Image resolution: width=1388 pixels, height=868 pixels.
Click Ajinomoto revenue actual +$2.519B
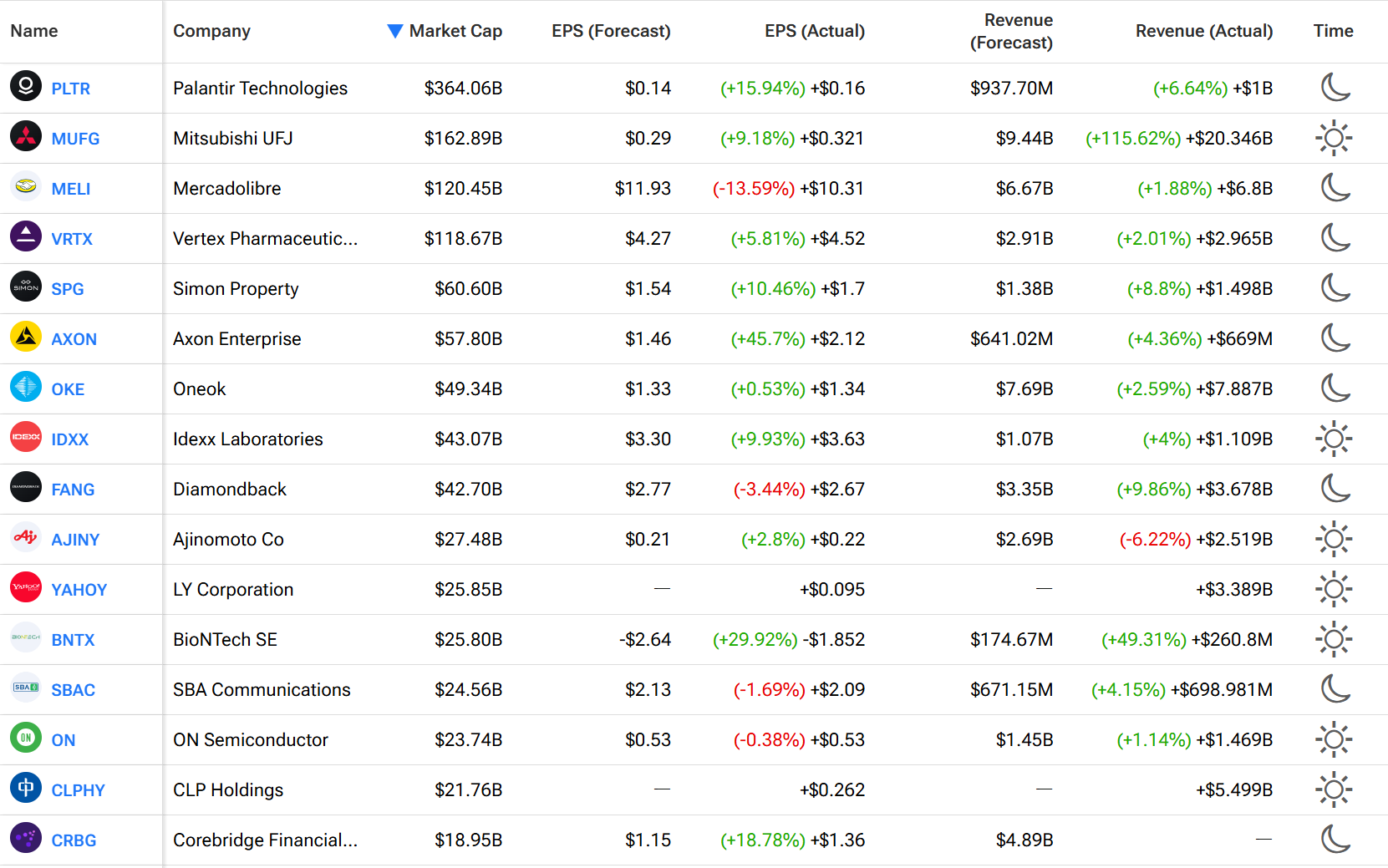[x=1234, y=540]
